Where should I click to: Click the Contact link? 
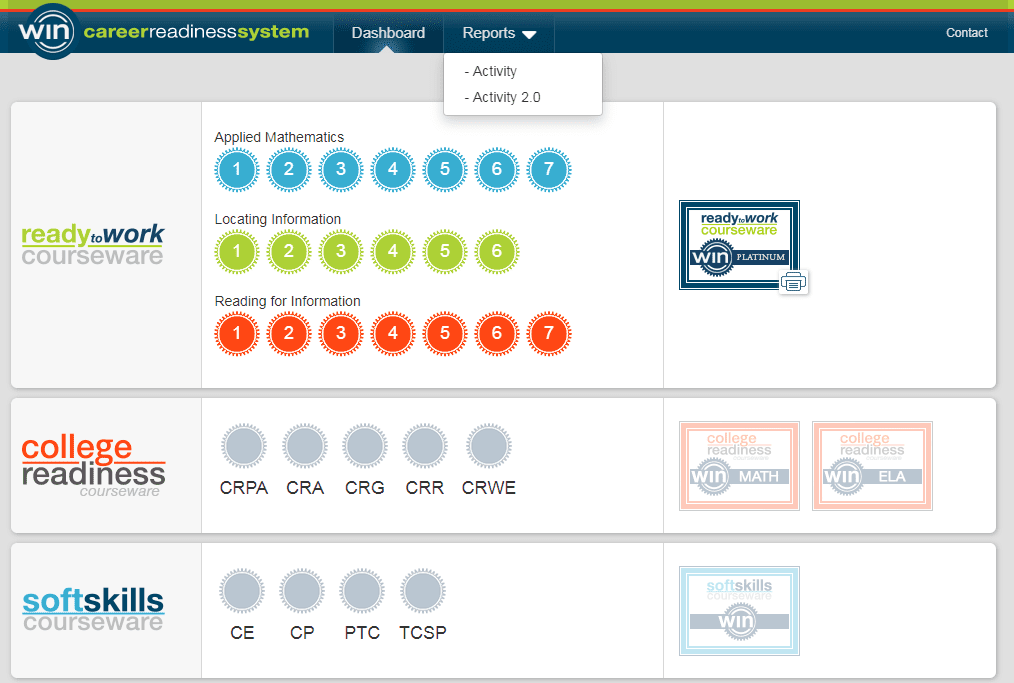[966, 33]
